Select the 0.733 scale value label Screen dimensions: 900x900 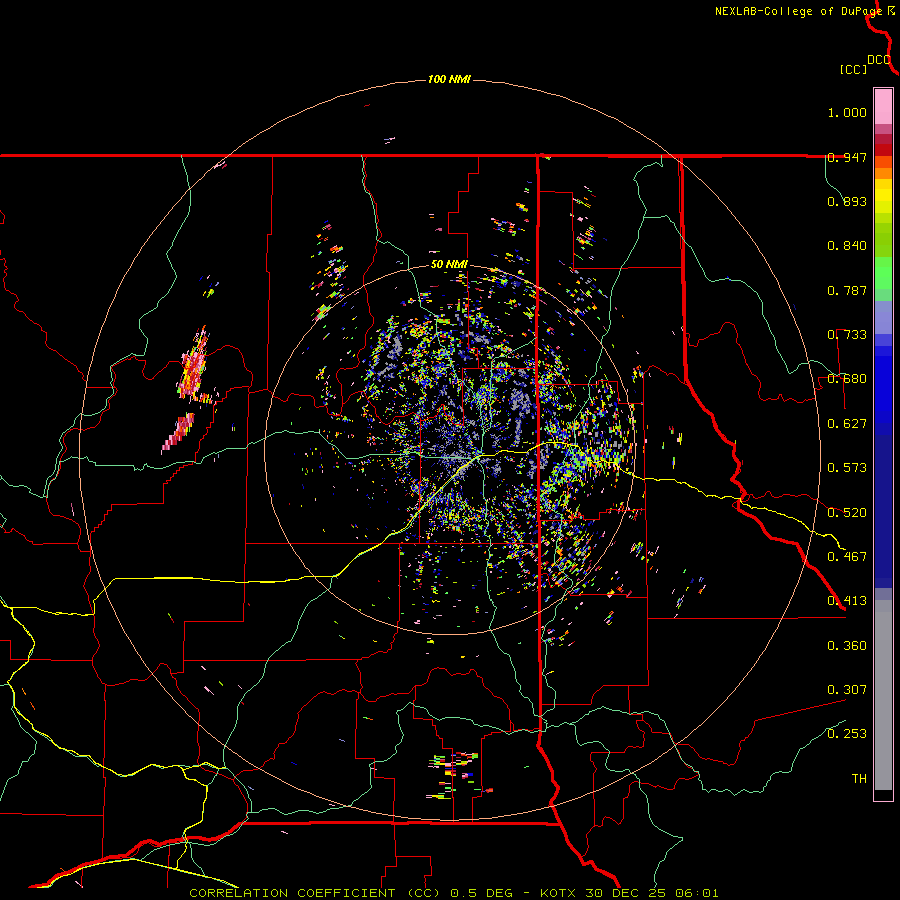pos(847,335)
